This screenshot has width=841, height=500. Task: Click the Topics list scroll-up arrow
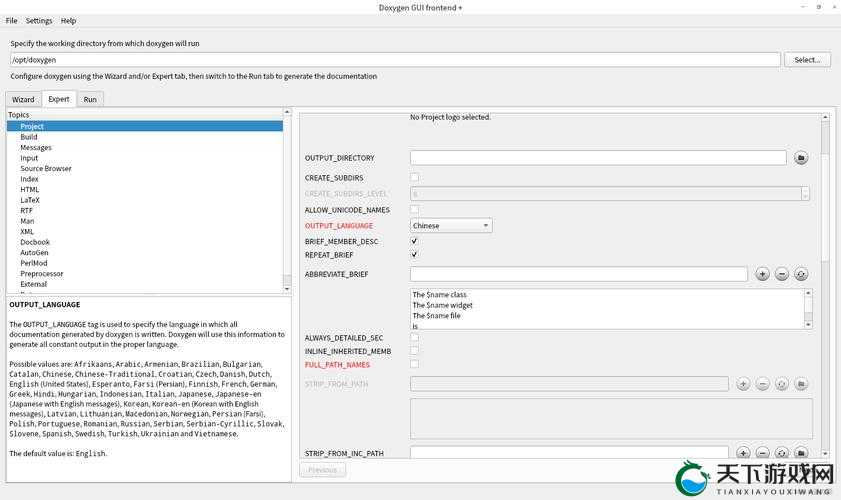(x=287, y=112)
